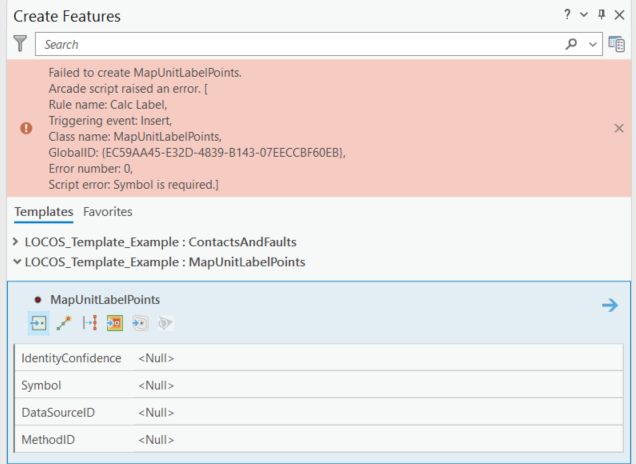Click the IdentityConfidence field label
The height and width of the screenshot is (464, 636).
(x=71, y=358)
